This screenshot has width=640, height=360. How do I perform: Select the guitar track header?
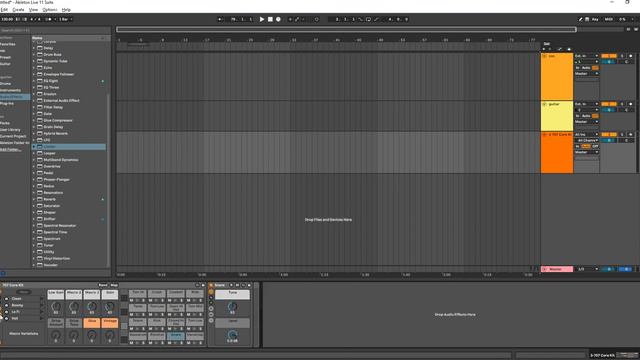pos(557,116)
